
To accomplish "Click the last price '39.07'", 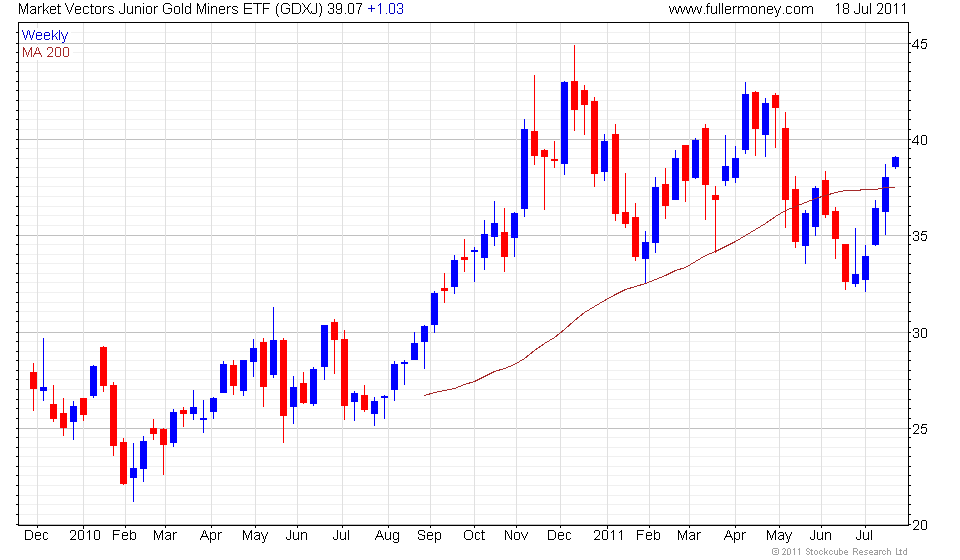I will pyautogui.click(x=345, y=9).
